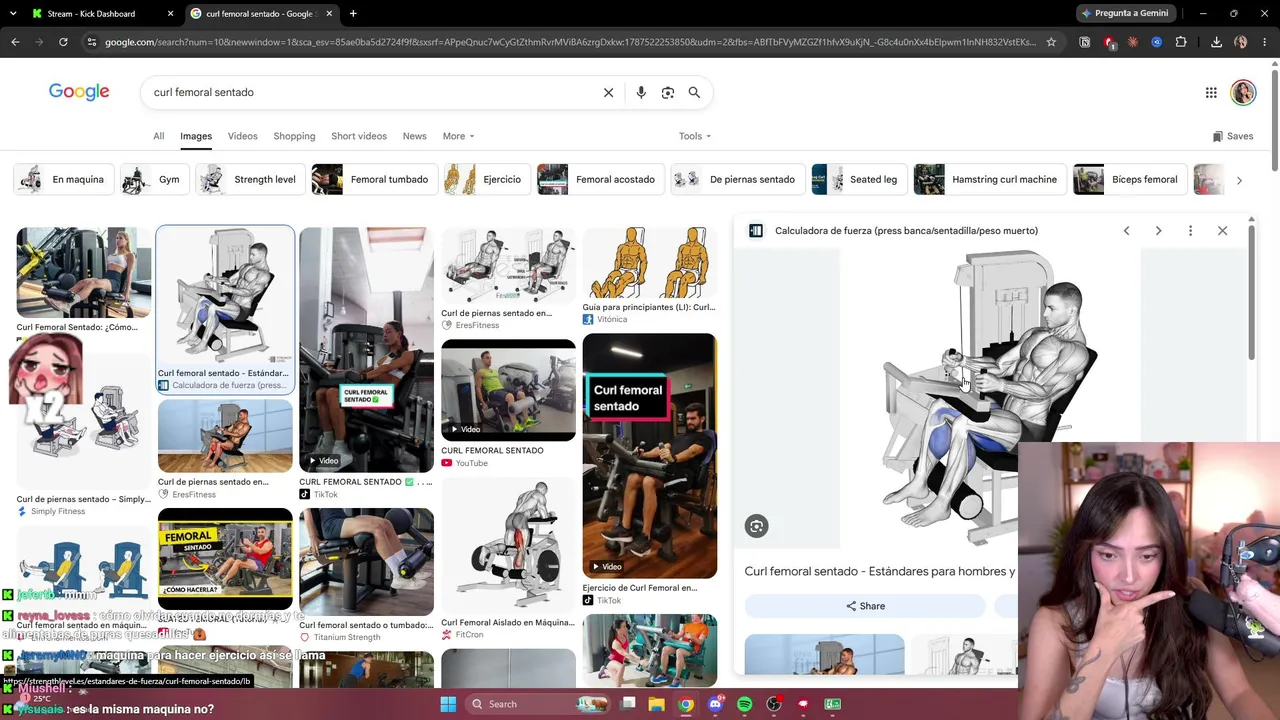
Task: Switch to the Videos results tab
Action: [242, 136]
